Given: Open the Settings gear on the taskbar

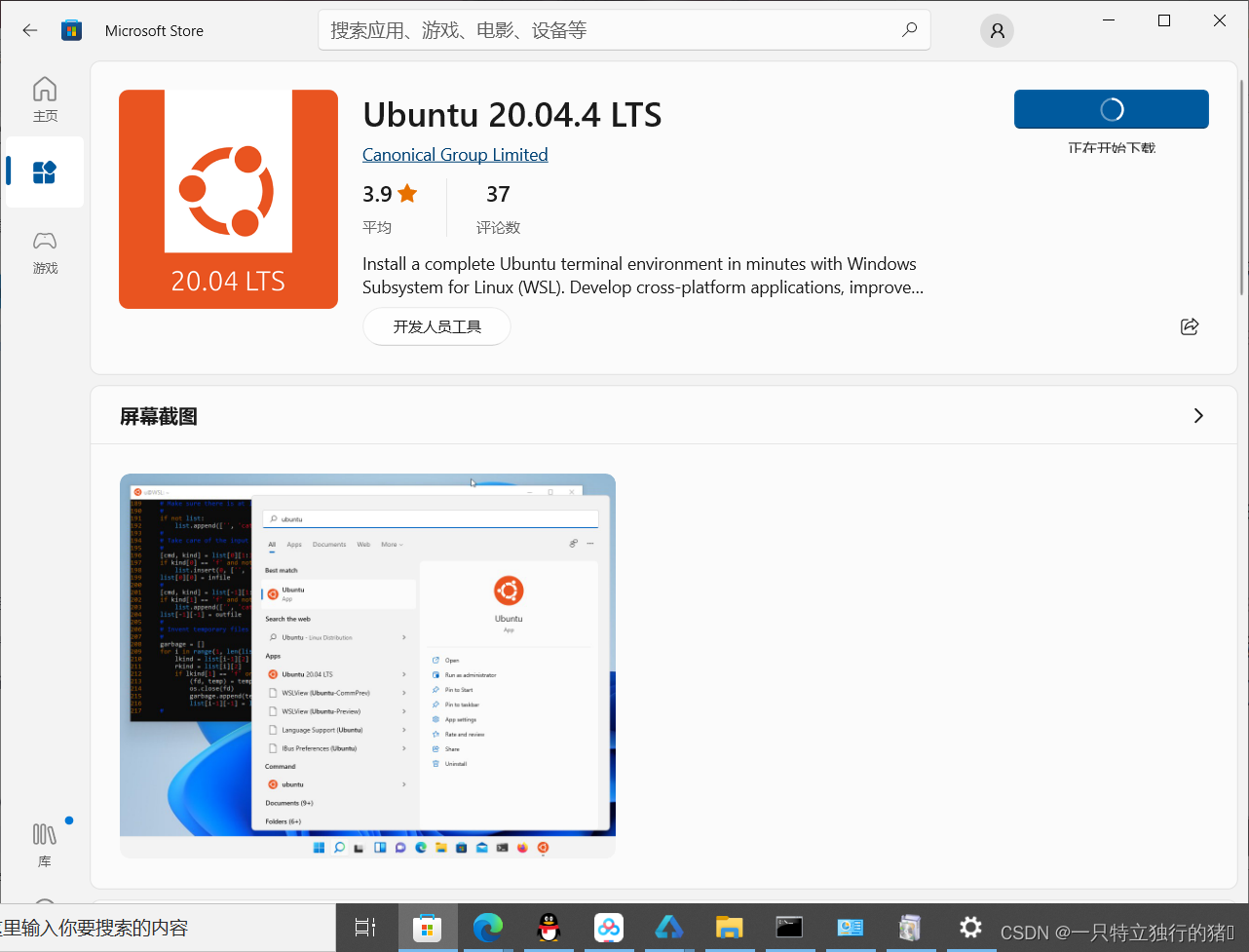Looking at the screenshot, I should pyautogui.click(x=970, y=928).
